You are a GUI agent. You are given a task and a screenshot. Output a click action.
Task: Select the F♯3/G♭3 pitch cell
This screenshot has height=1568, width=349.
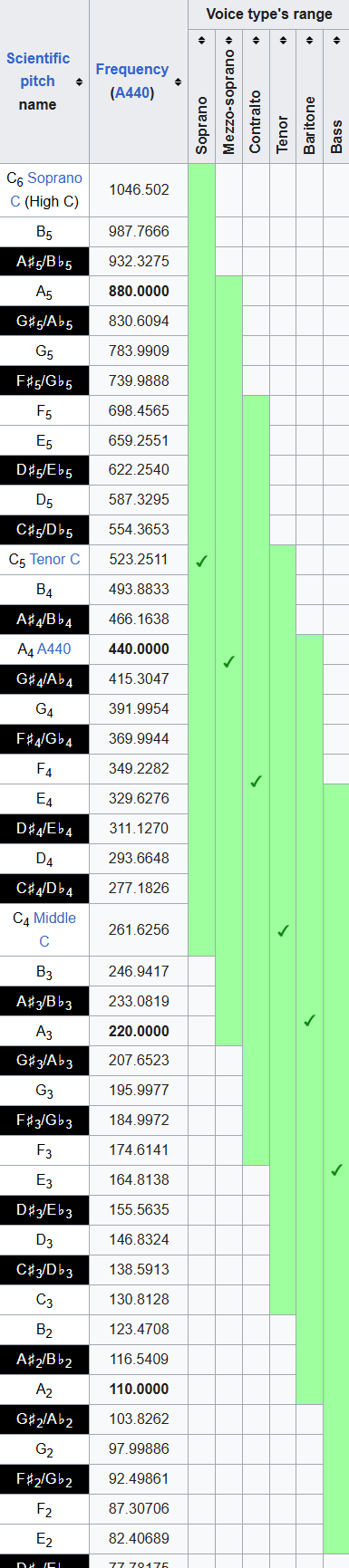[x=44, y=1121]
